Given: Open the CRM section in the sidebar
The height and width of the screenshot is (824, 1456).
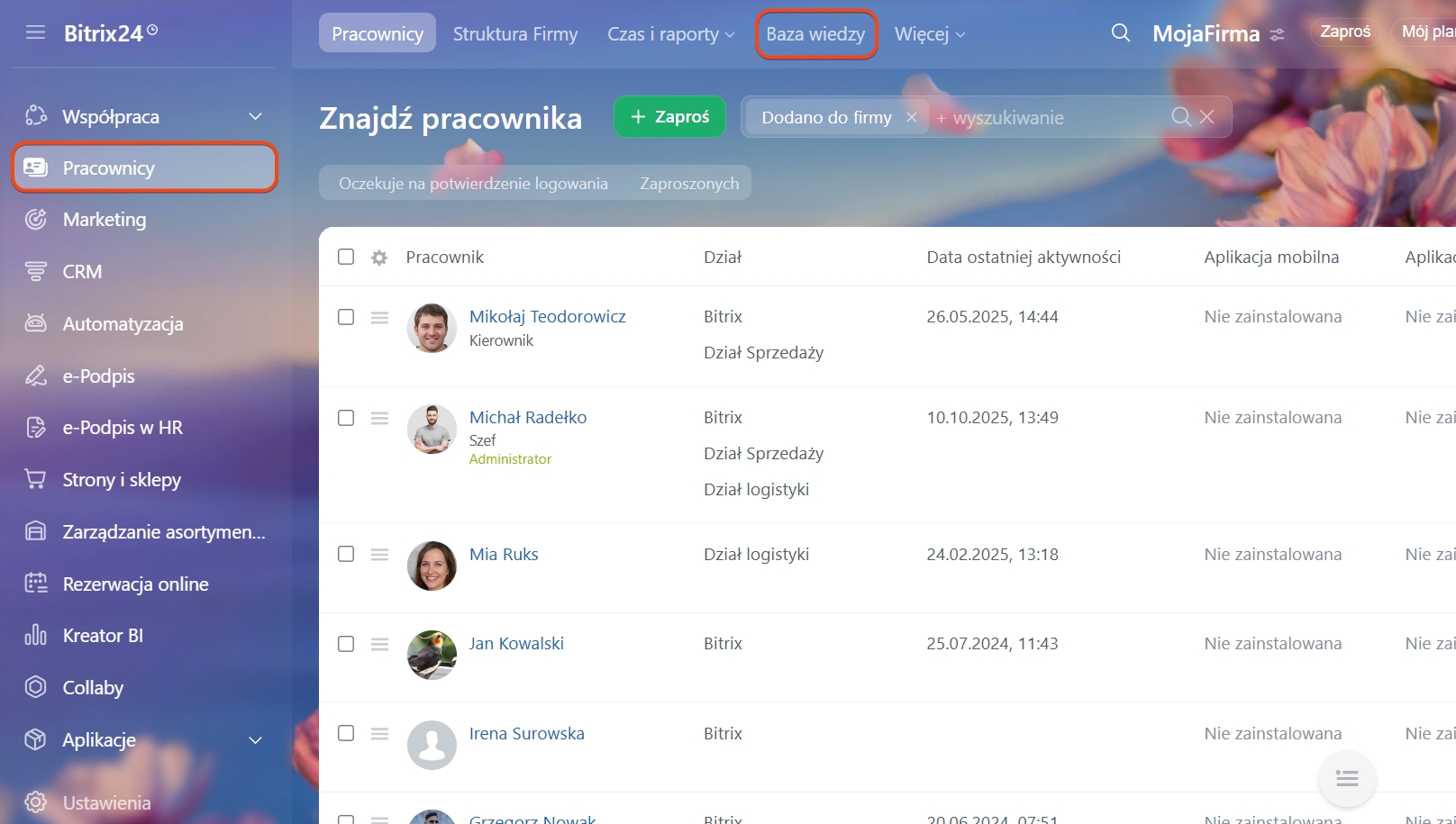Looking at the screenshot, I should (82, 272).
